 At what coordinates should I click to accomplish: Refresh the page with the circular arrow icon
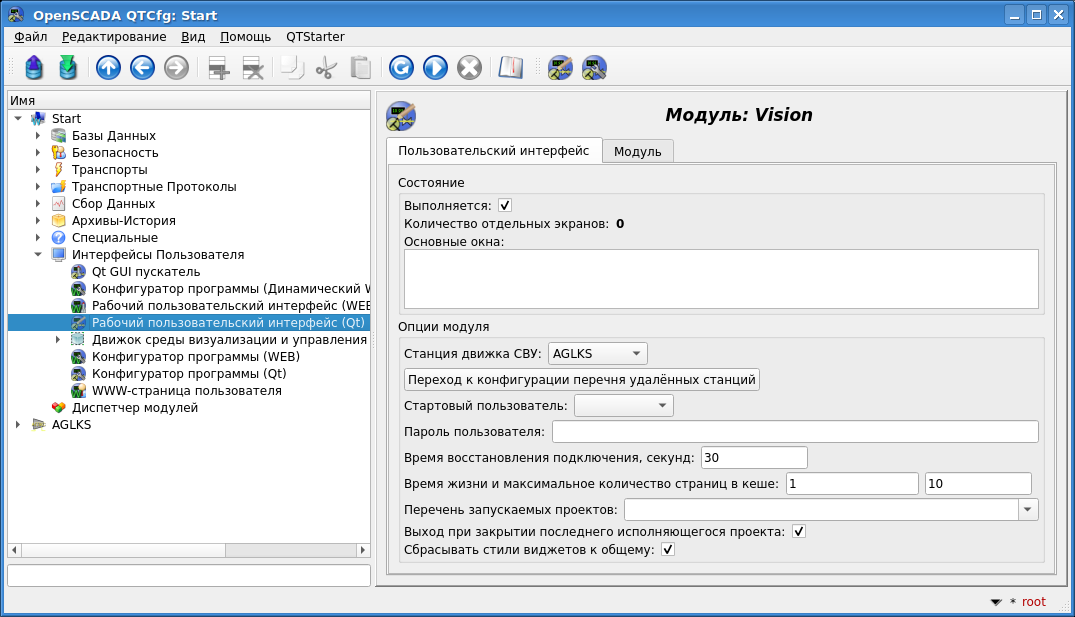(401, 68)
